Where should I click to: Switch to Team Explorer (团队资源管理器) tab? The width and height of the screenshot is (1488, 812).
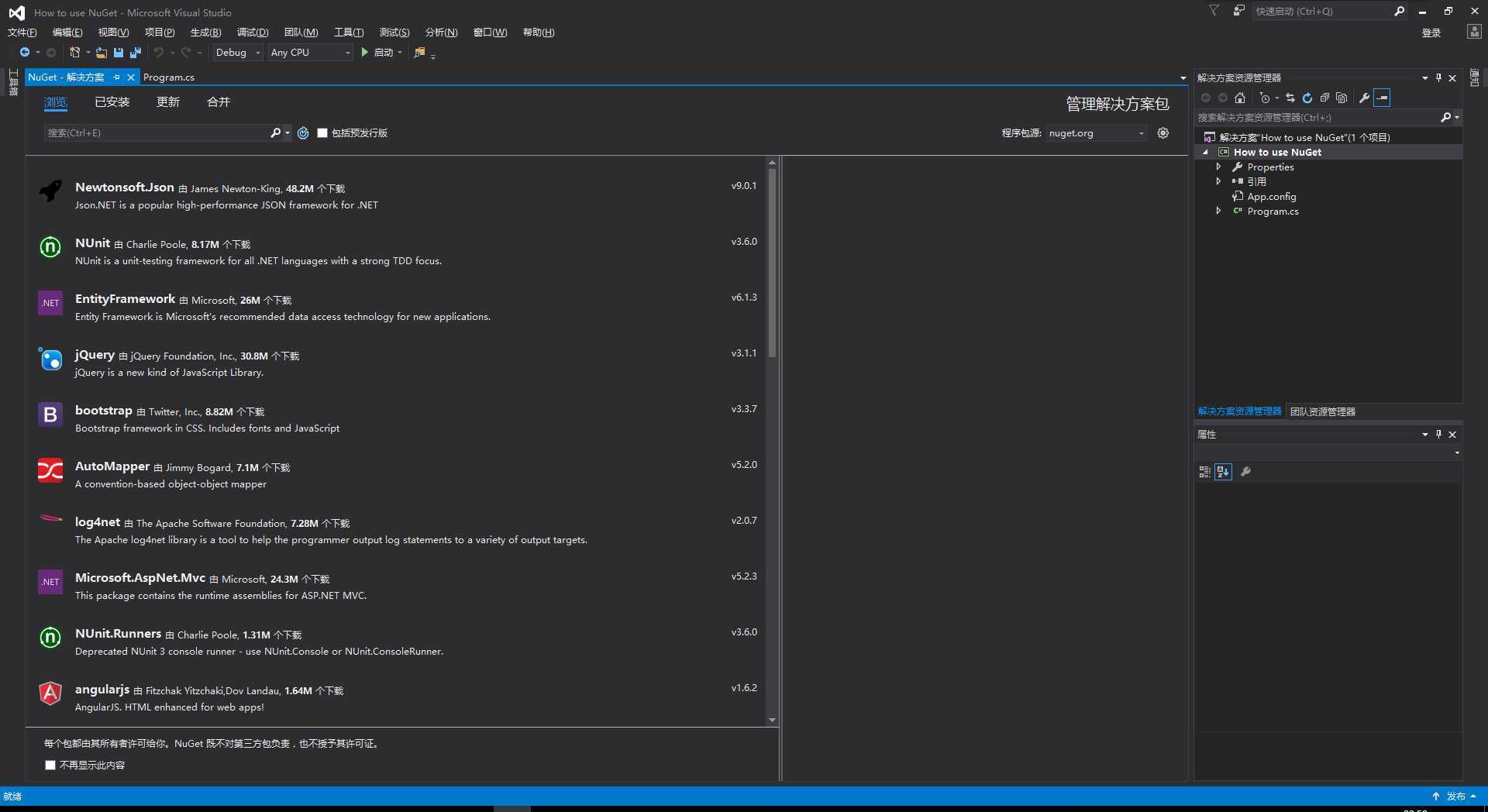[x=1322, y=411]
